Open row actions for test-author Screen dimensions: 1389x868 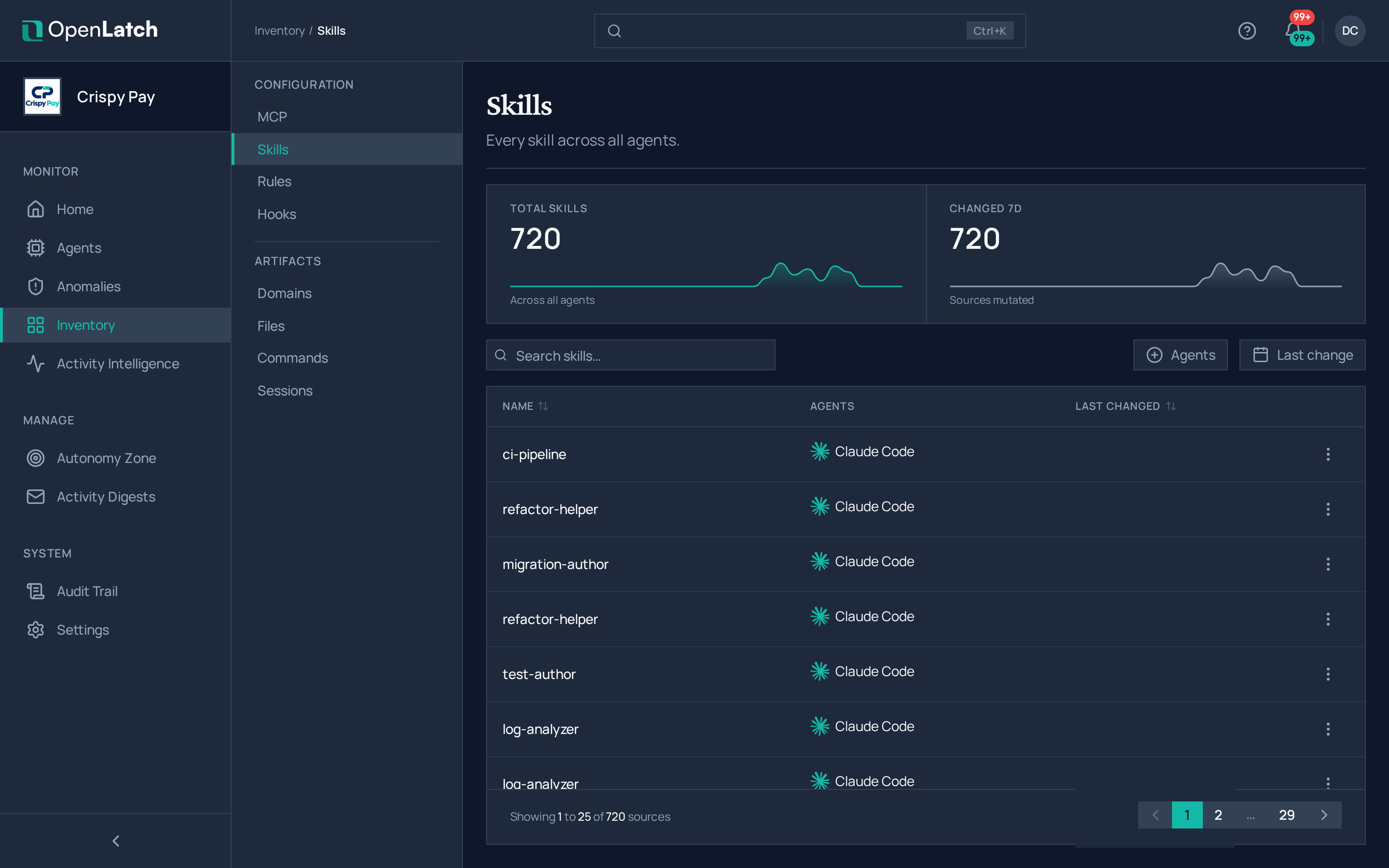(x=1328, y=674)
